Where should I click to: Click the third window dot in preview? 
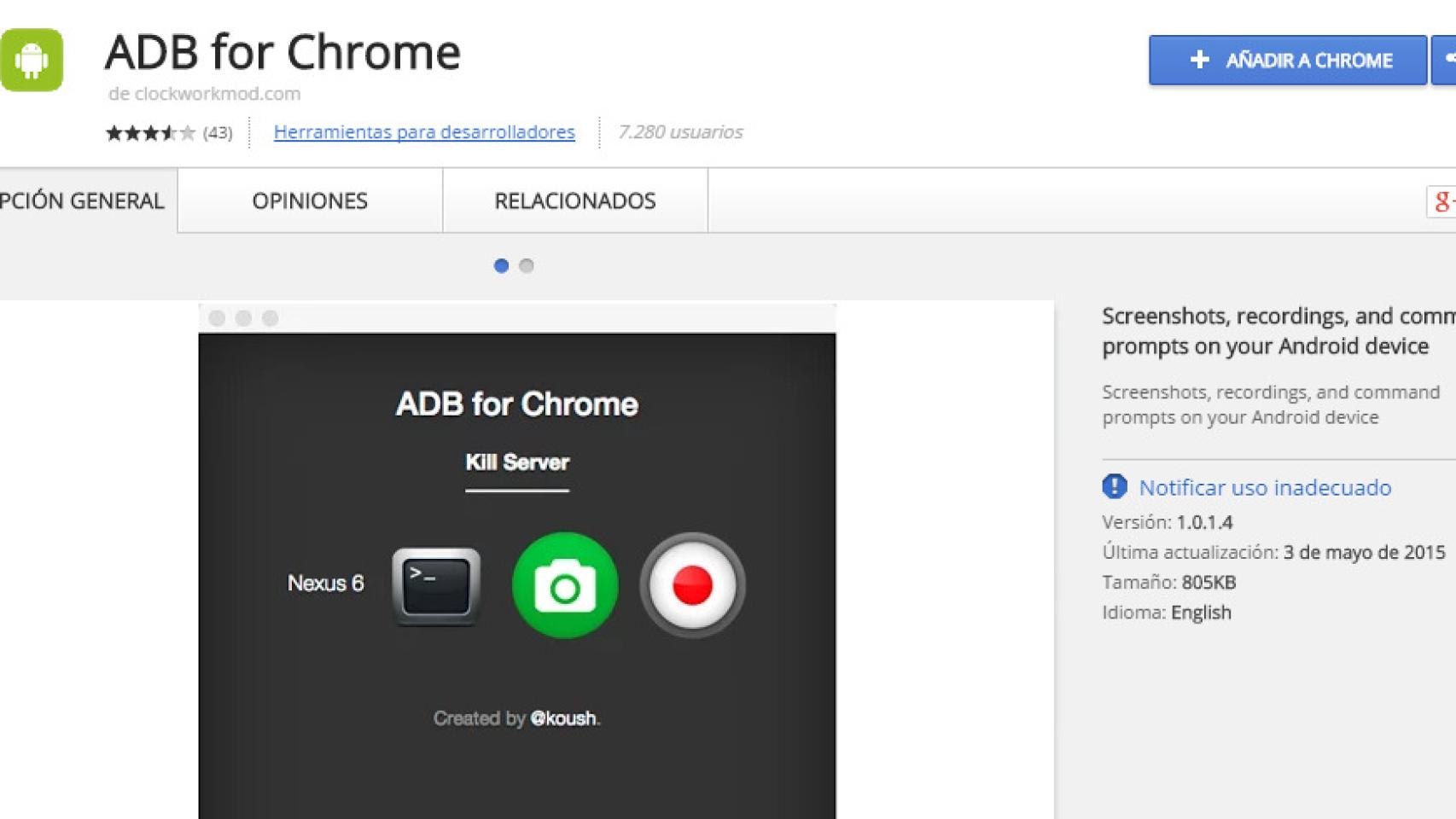click(270, 318)
